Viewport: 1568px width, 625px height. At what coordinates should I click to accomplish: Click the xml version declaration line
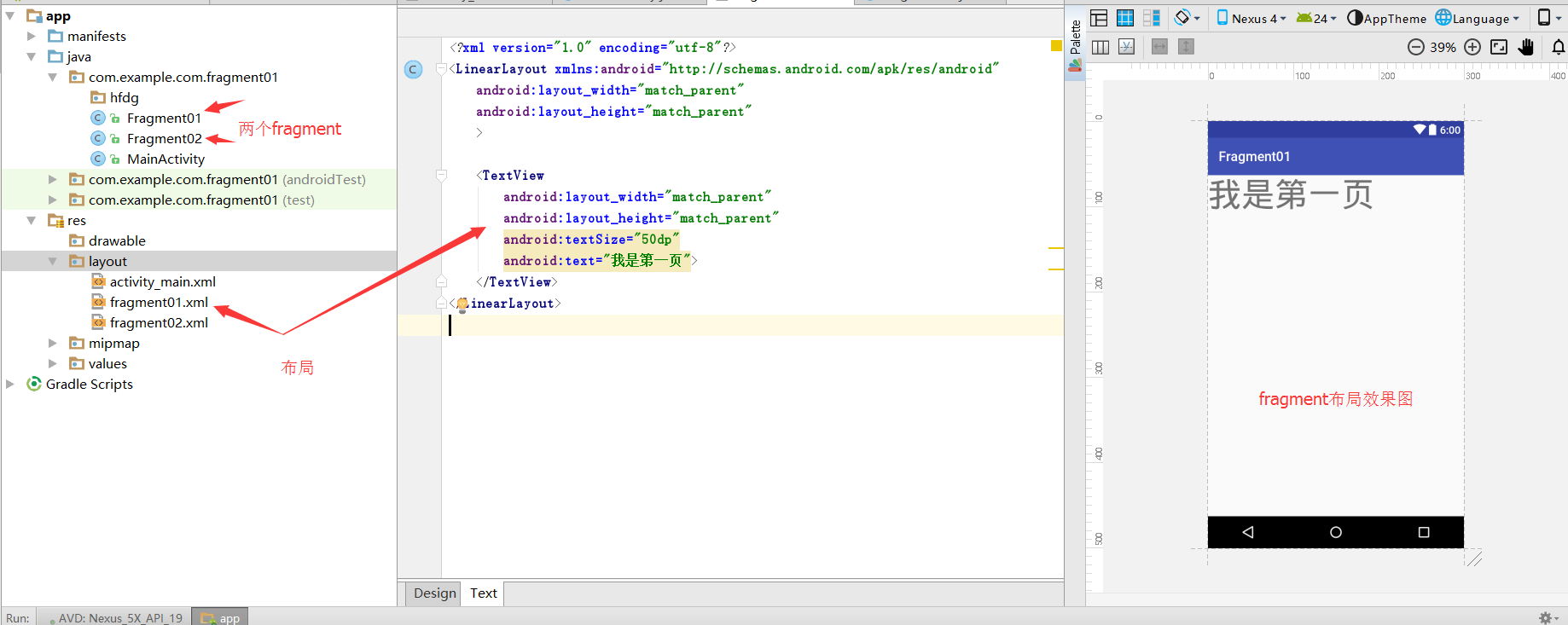(593, 48)
